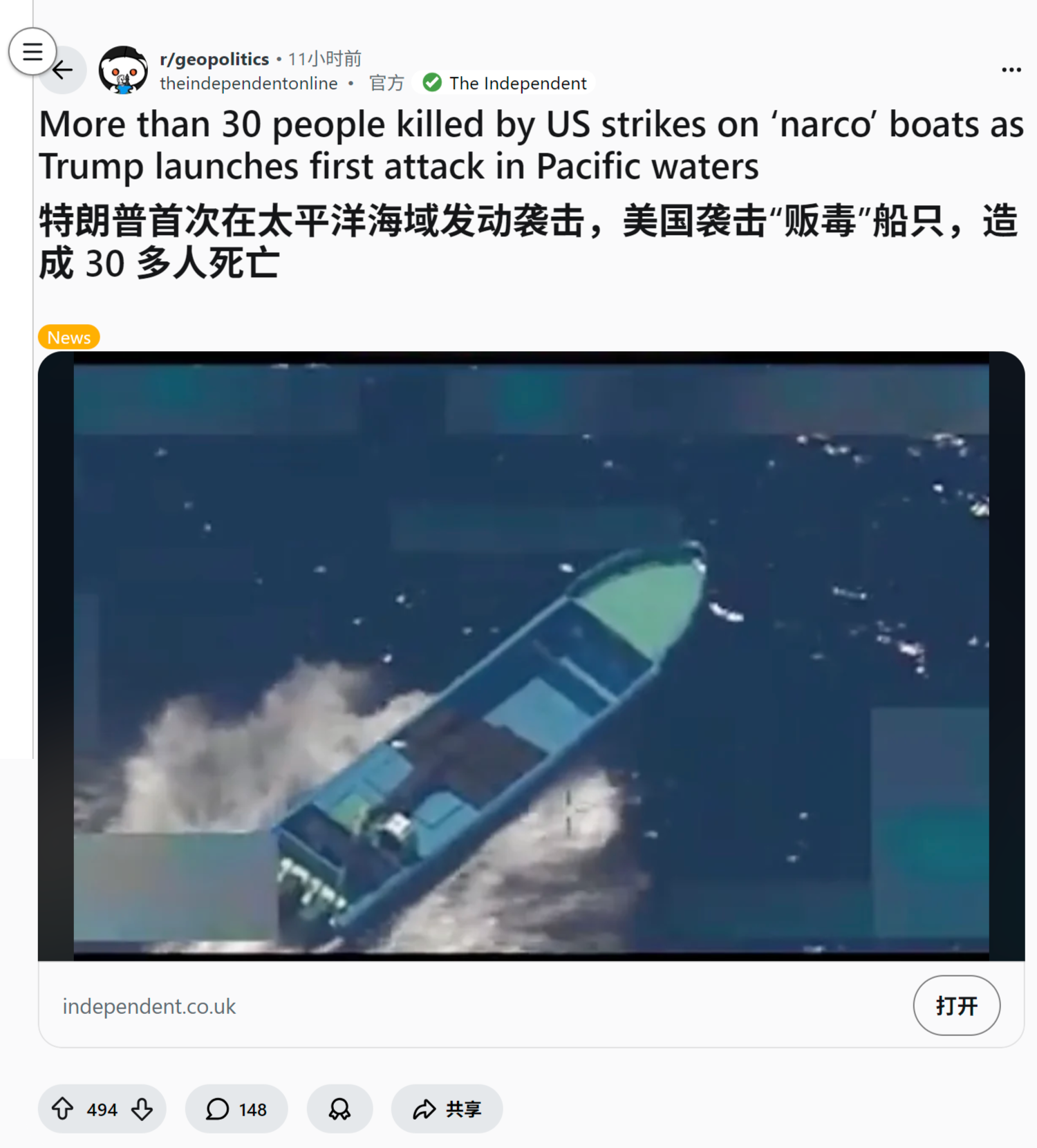Image resolution: width=1037 pixels, height=1148 pixels.
Task: Open the hamburger menu icon
Action: point(32,51)
